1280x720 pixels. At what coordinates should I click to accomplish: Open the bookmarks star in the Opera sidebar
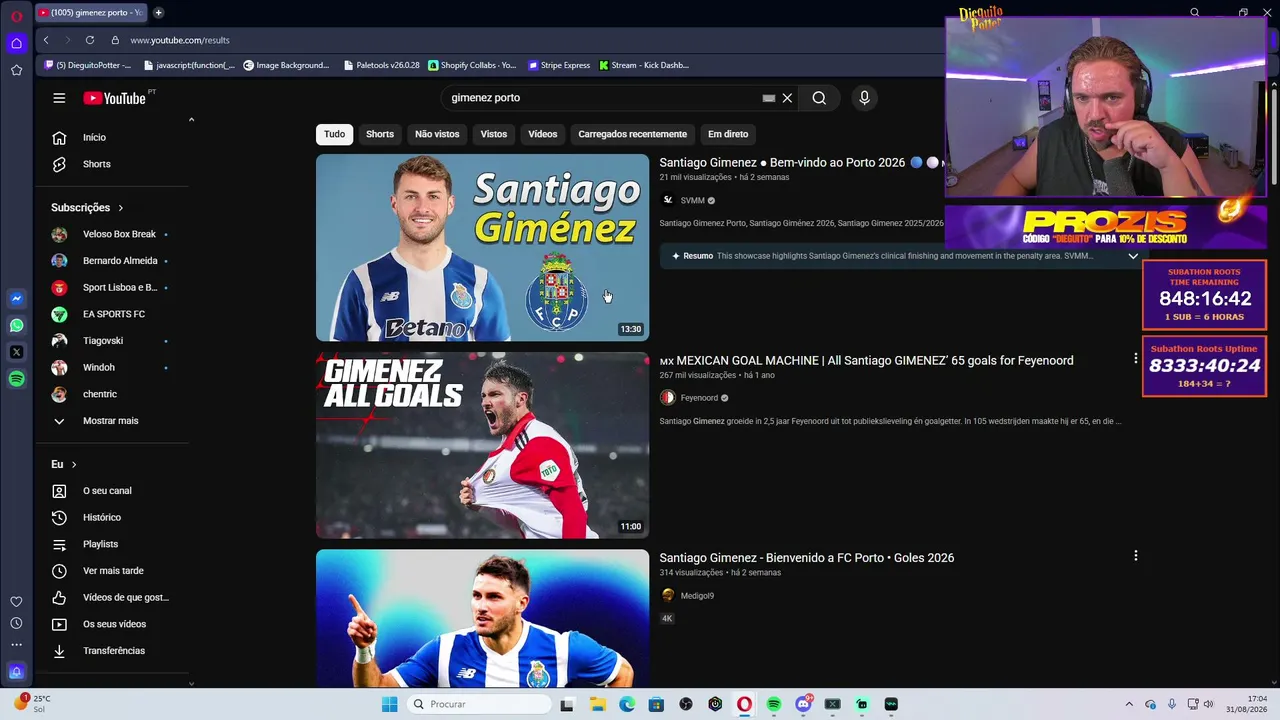click(x=16, y=70)
